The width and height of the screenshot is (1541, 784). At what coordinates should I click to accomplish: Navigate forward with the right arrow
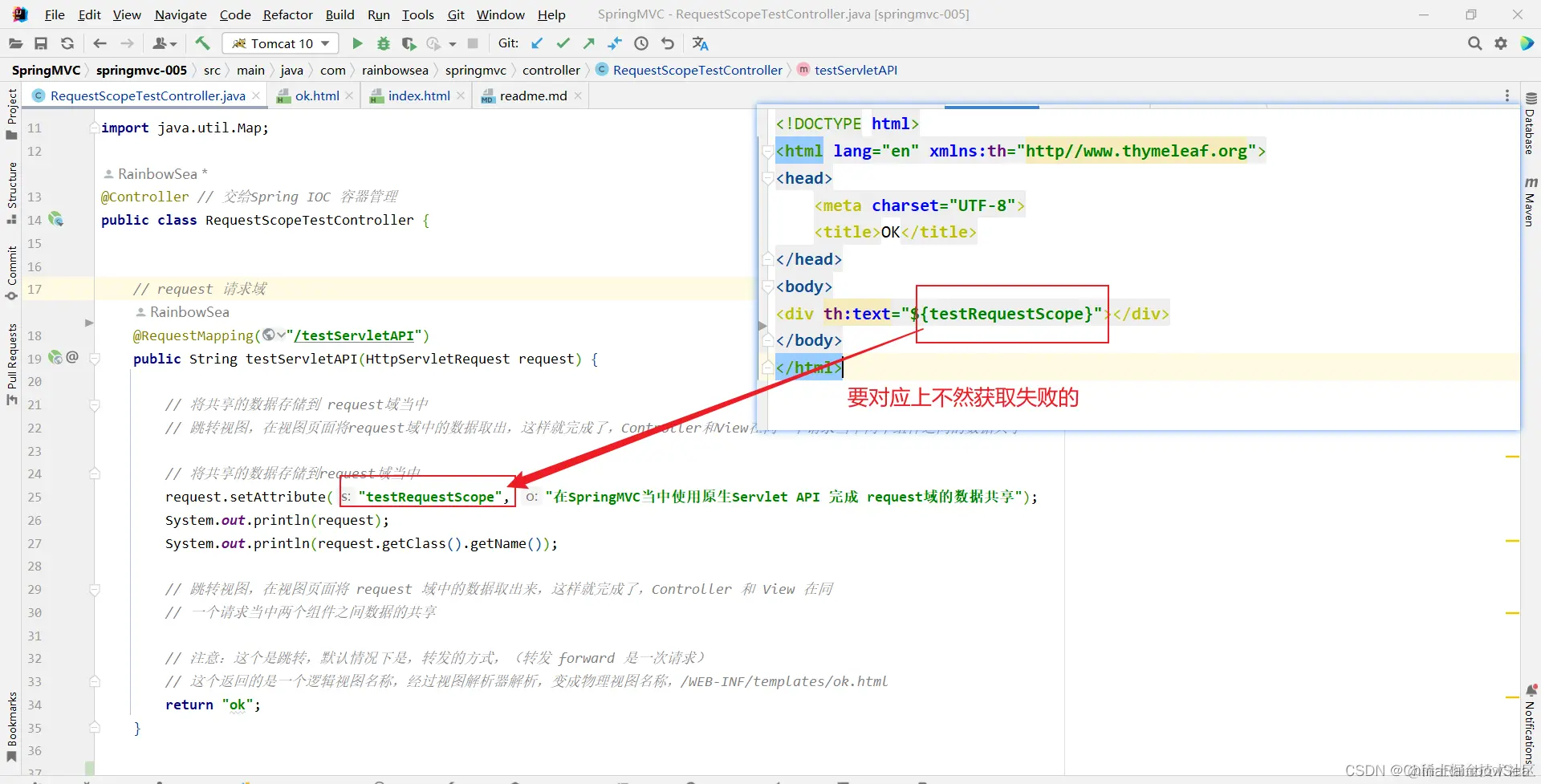click(x=127, y=43)
